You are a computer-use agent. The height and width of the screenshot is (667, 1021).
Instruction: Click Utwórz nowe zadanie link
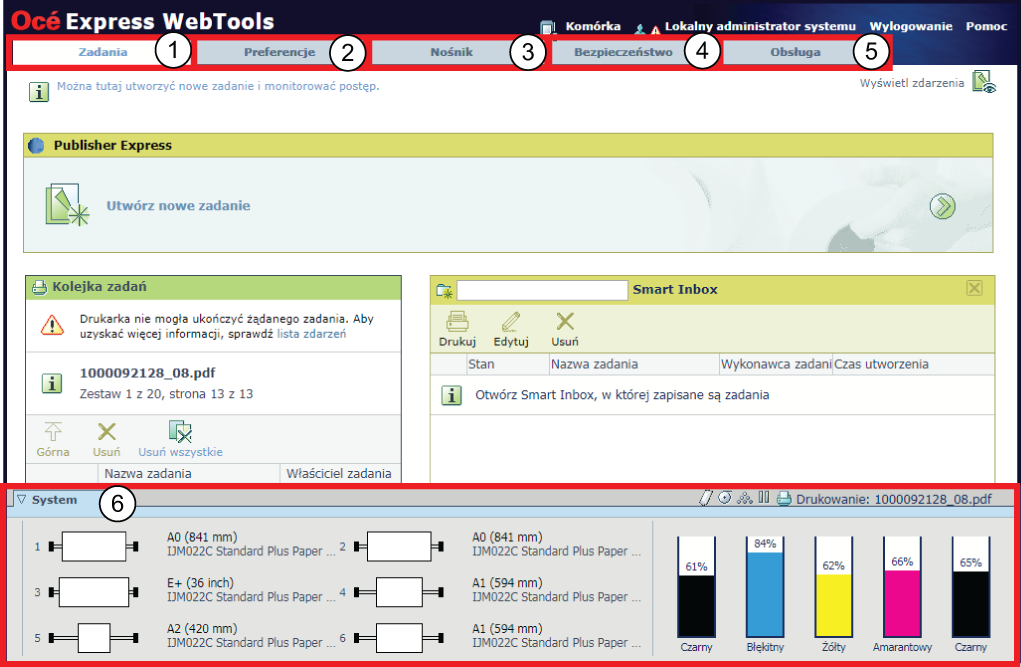[178, 205]
